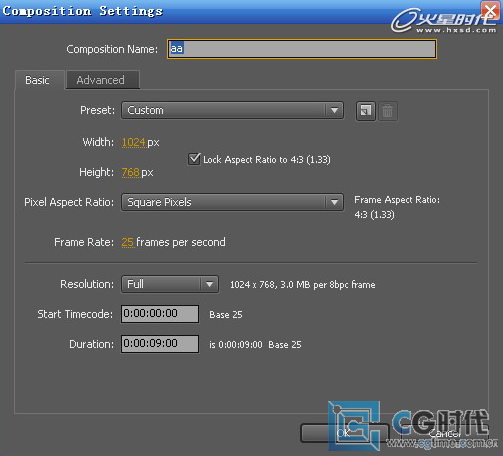Click the Cancel button
Viewport: 503px width, 456px height.
445,433
